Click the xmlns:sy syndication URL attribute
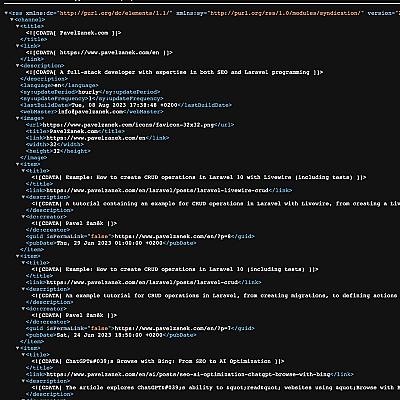Viewport: 400px width, 400px height. pos(287,13)
